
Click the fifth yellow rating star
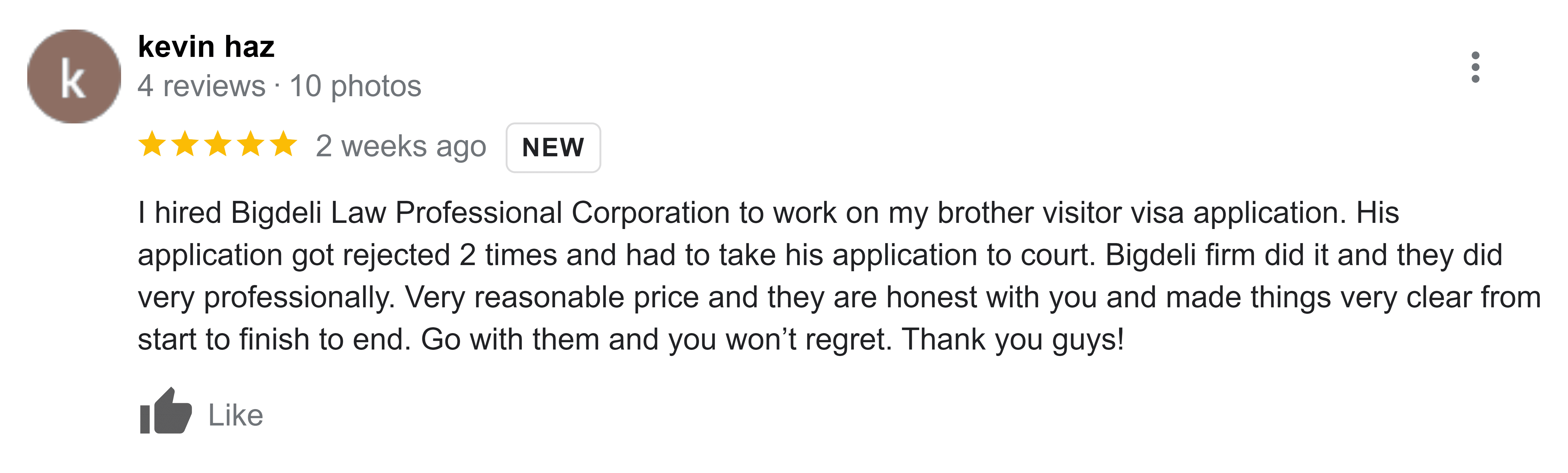[x=284, y=145]
